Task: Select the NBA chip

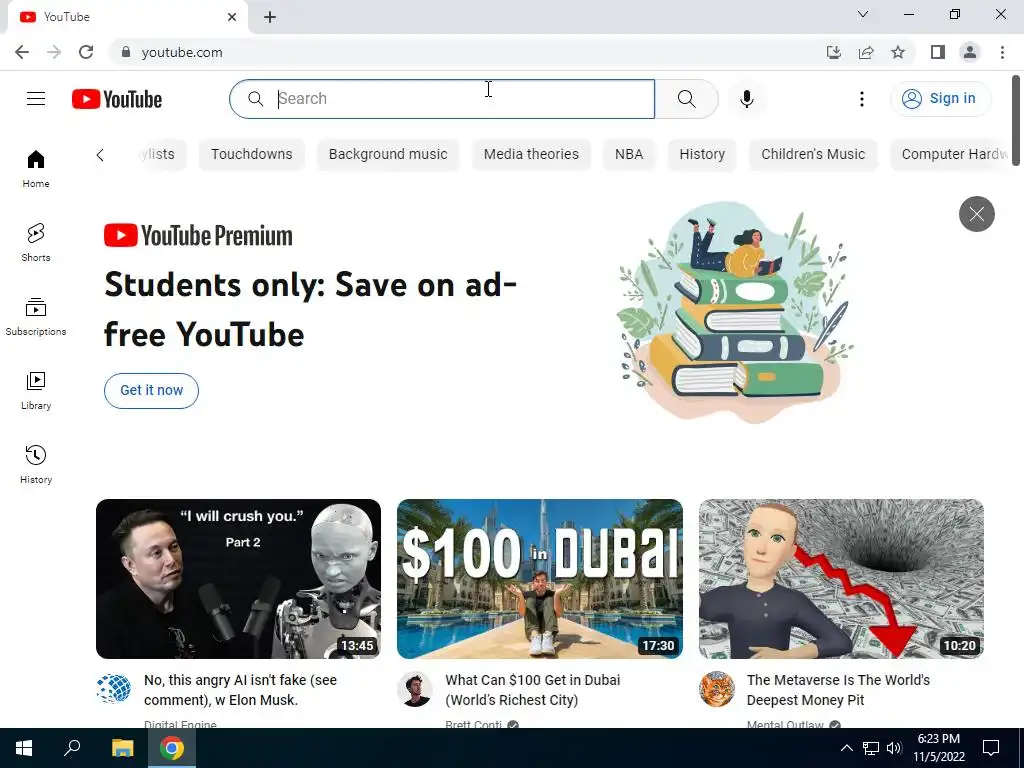Action: (x=629, y=155)
